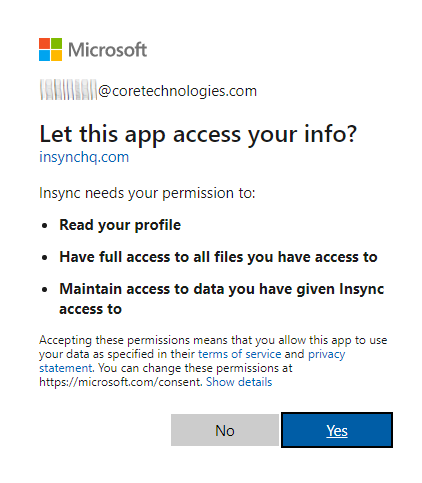Click bullet beside 'Read your profile'
422x483 pixels.
tap(45, 226)
